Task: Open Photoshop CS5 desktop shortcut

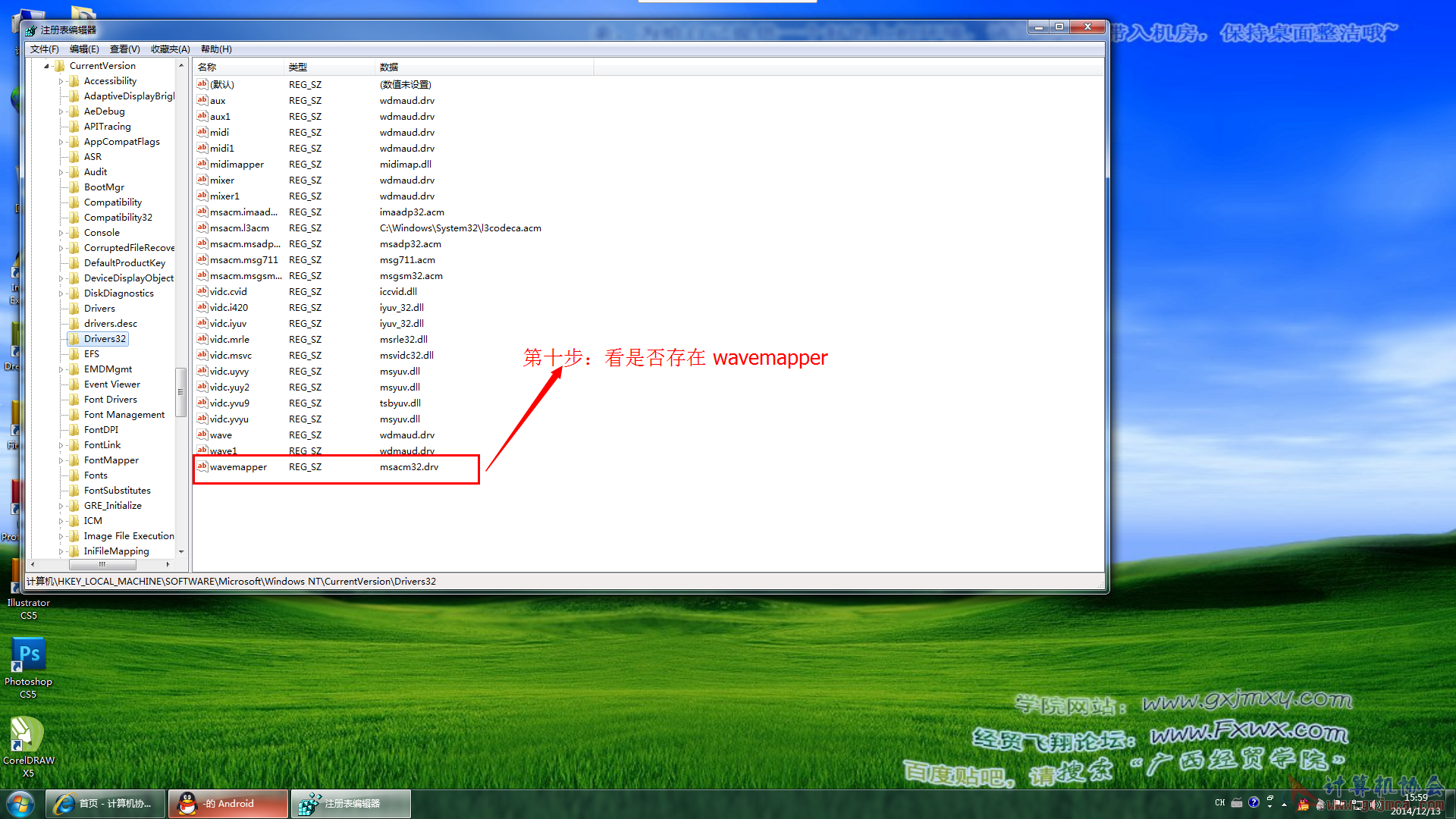Action: click(x=28, y=667)
